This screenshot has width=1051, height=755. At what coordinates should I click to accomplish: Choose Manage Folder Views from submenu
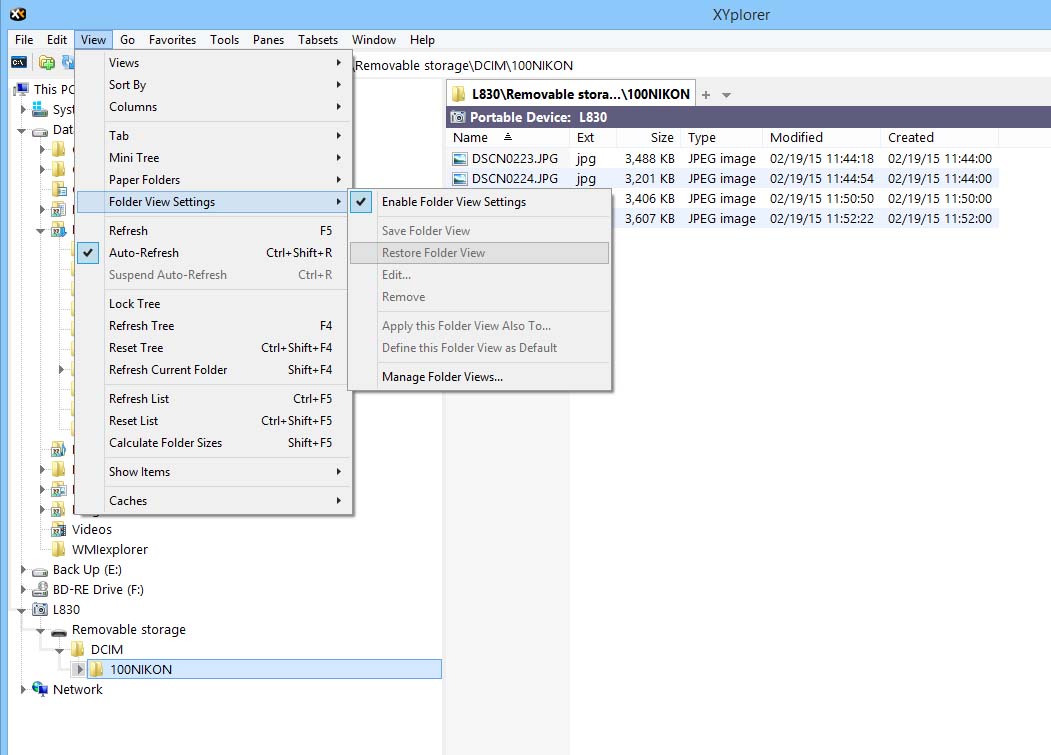point(442,377)
